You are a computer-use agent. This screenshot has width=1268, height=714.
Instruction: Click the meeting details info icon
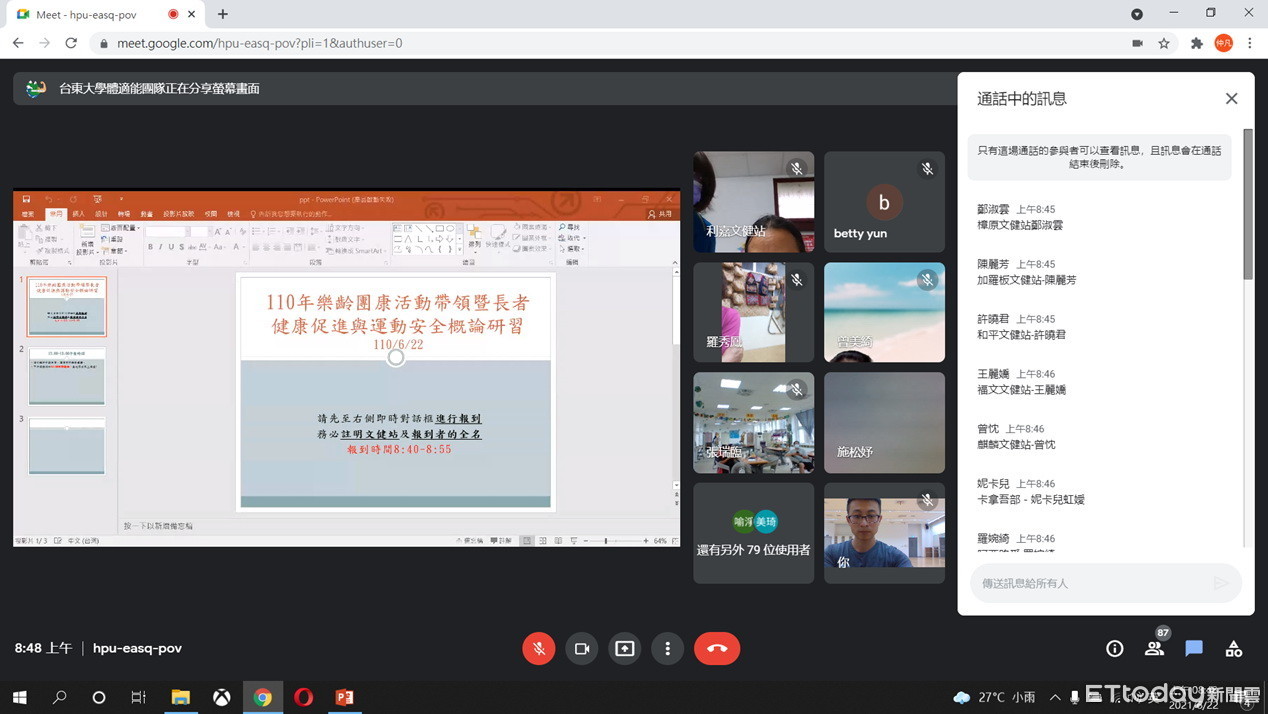(1114, 649)
